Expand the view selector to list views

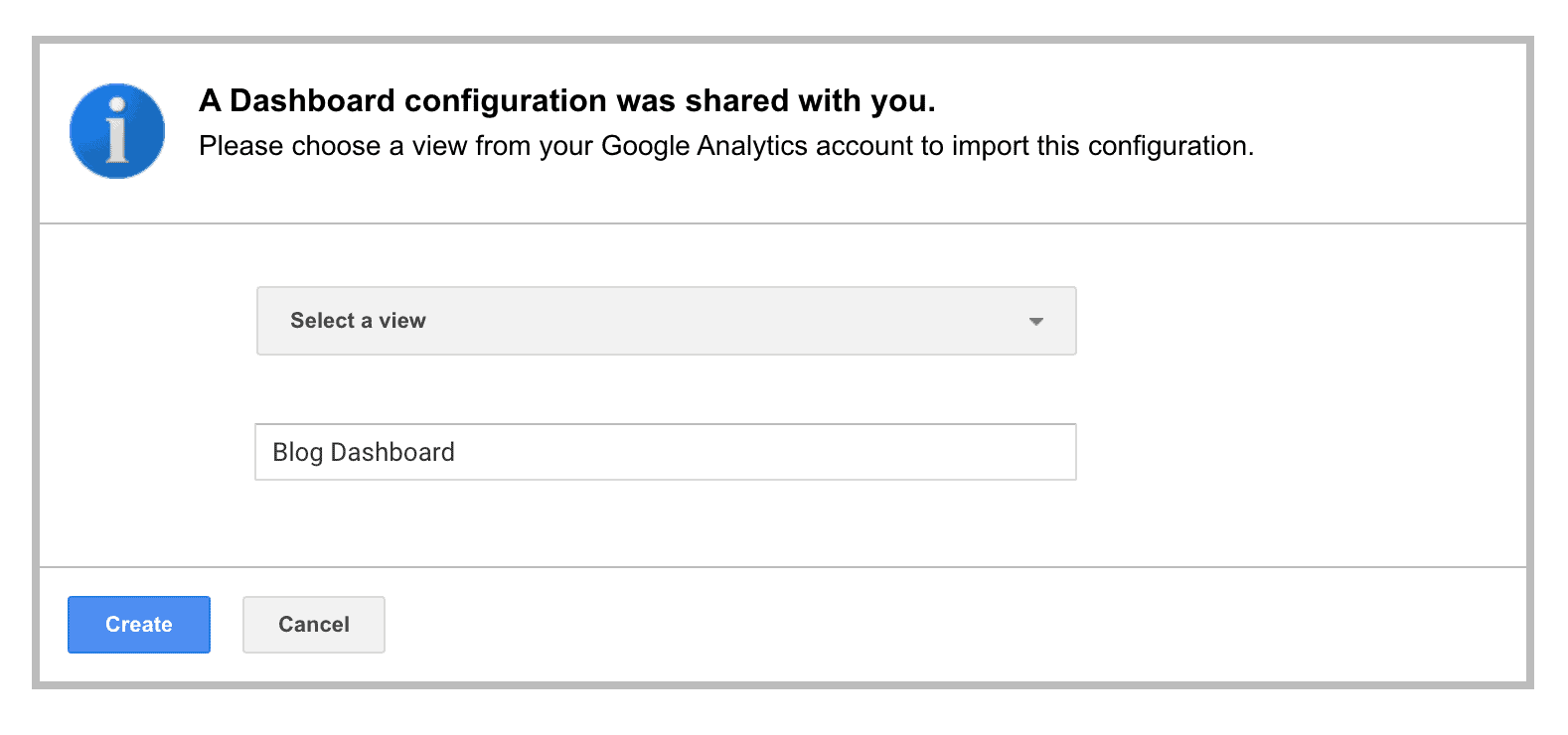coord(666,320)
